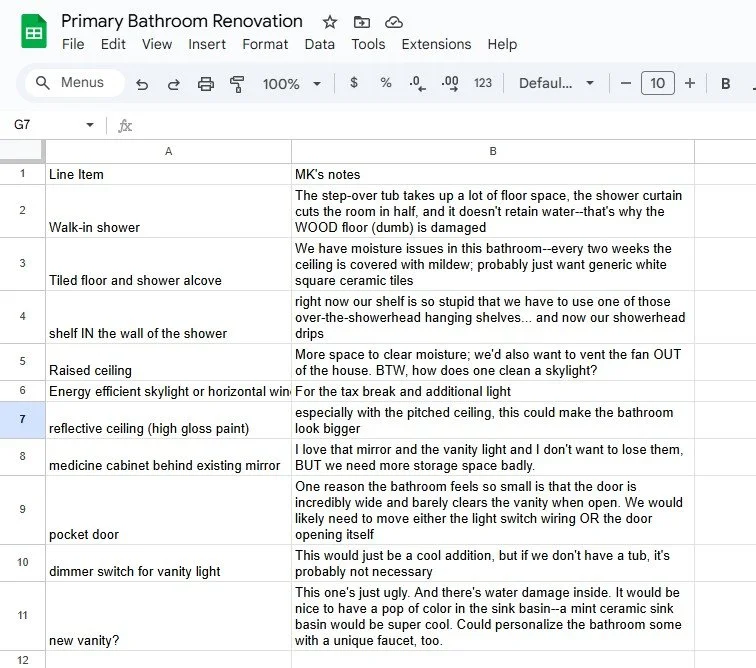Open the Edit menu
Image resolution: width=756 pixels, height=668 pixels.
tap(113, 44)
